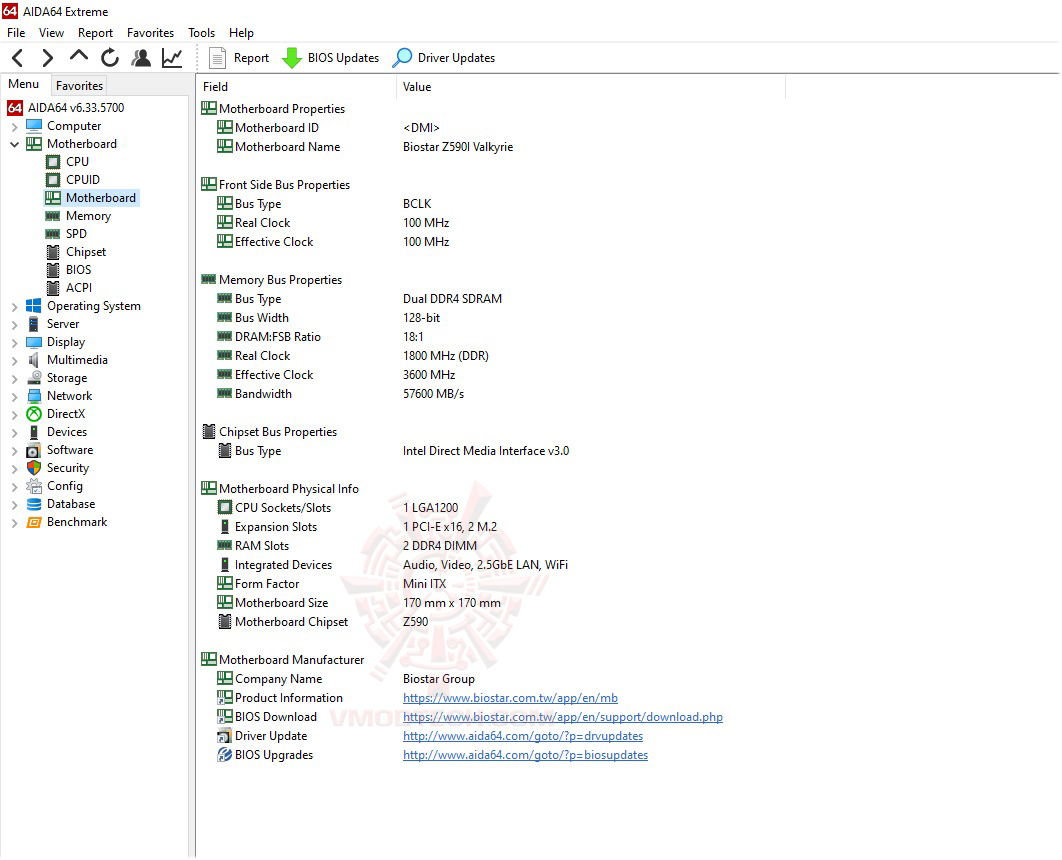
Task: Switch to the Favorites tab in sidebar
Action: 79,85
